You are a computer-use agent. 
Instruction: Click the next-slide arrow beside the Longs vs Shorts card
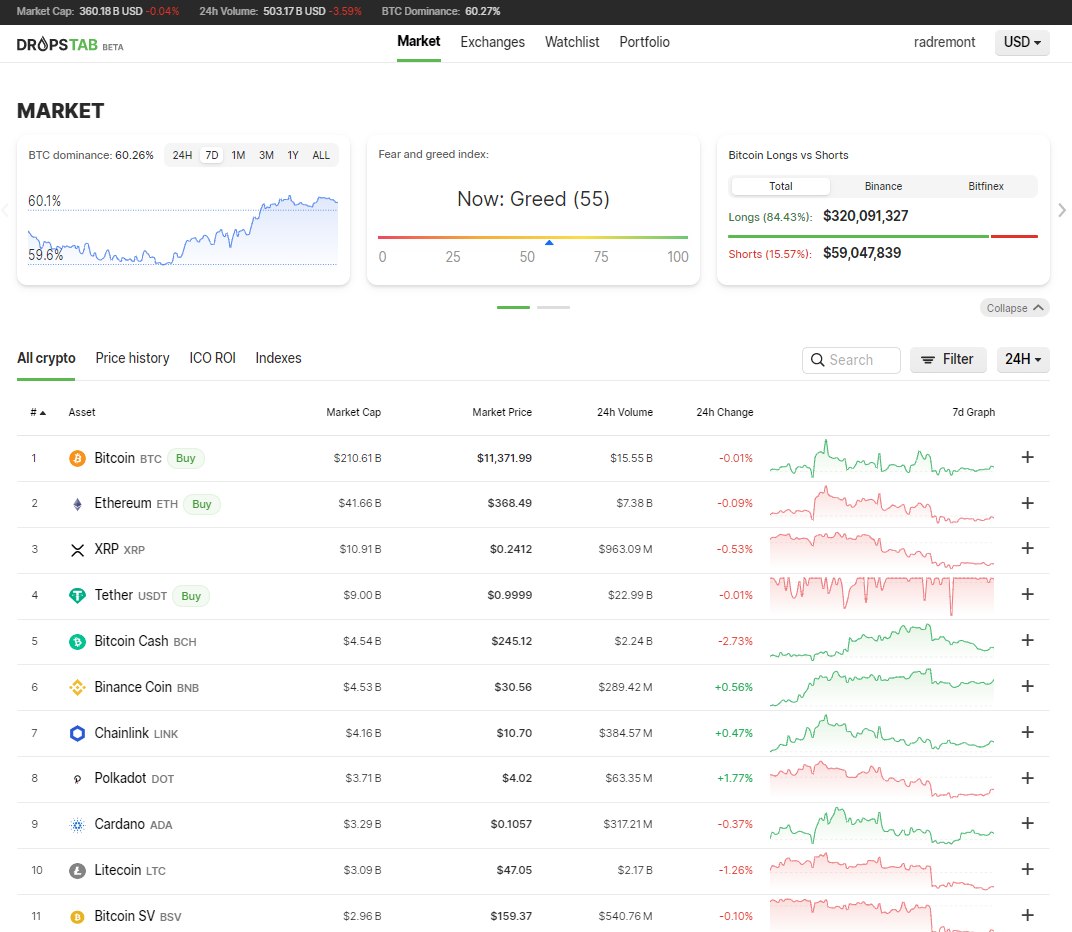click(x=1061, y=210)
